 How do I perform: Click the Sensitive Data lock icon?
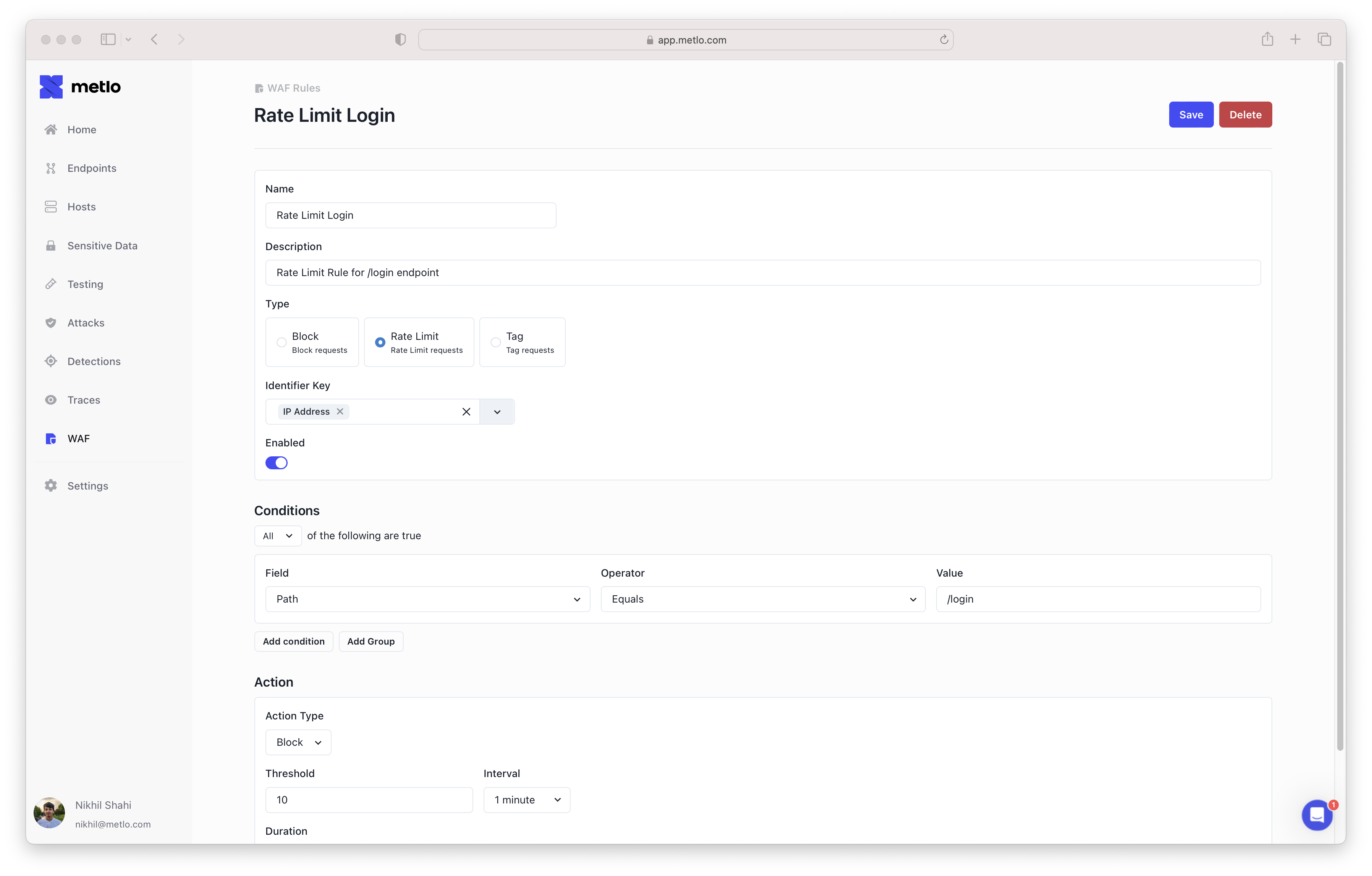coord(51,246)
